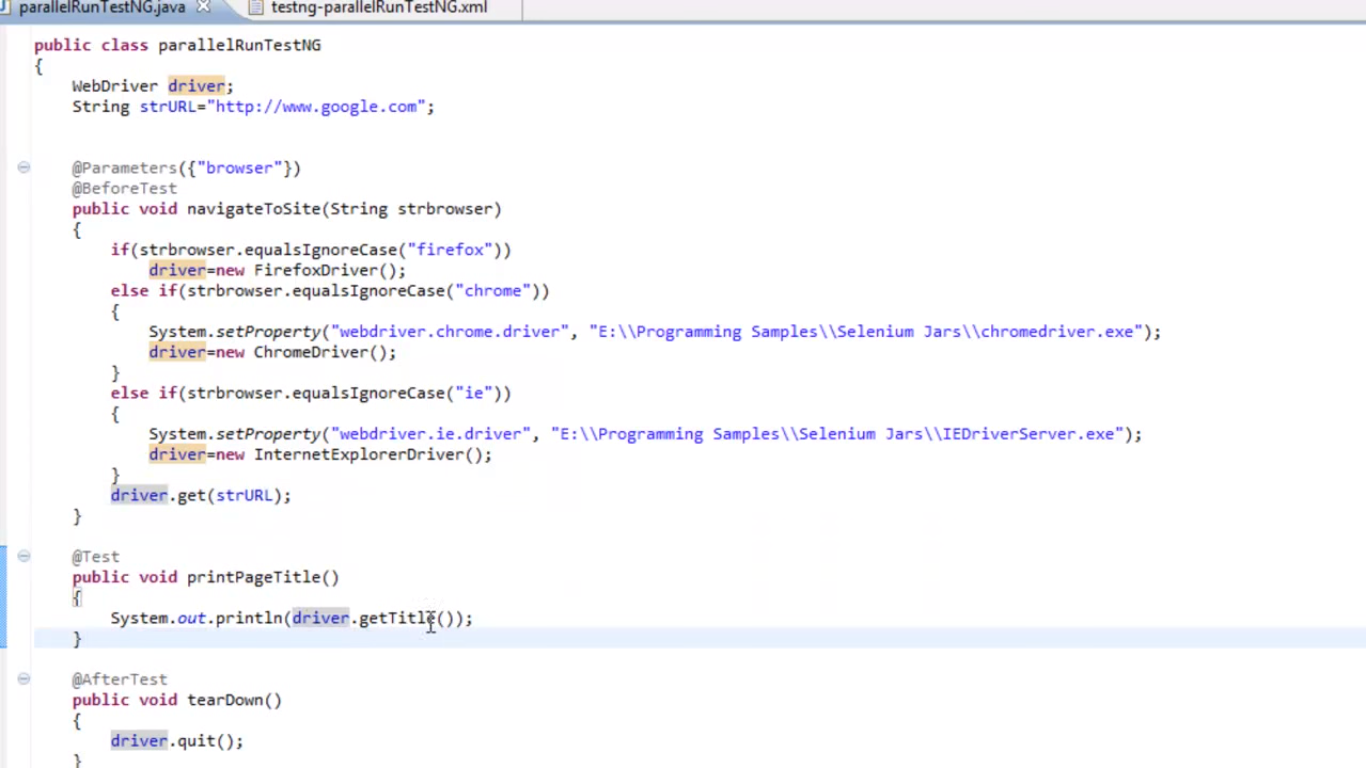Collapse the tearDown method fold marker
This screenshot has height=768, width=1366.
tap(24, 679)
